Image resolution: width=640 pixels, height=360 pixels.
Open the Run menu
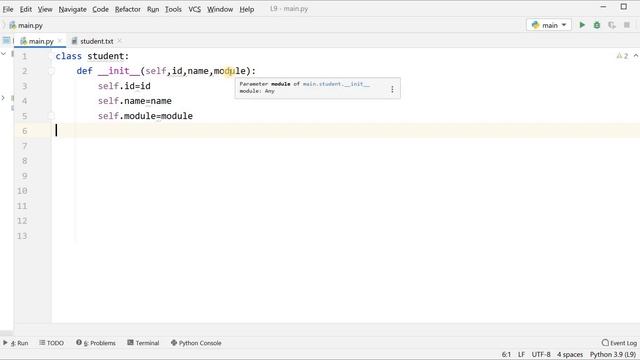point(153,9)
